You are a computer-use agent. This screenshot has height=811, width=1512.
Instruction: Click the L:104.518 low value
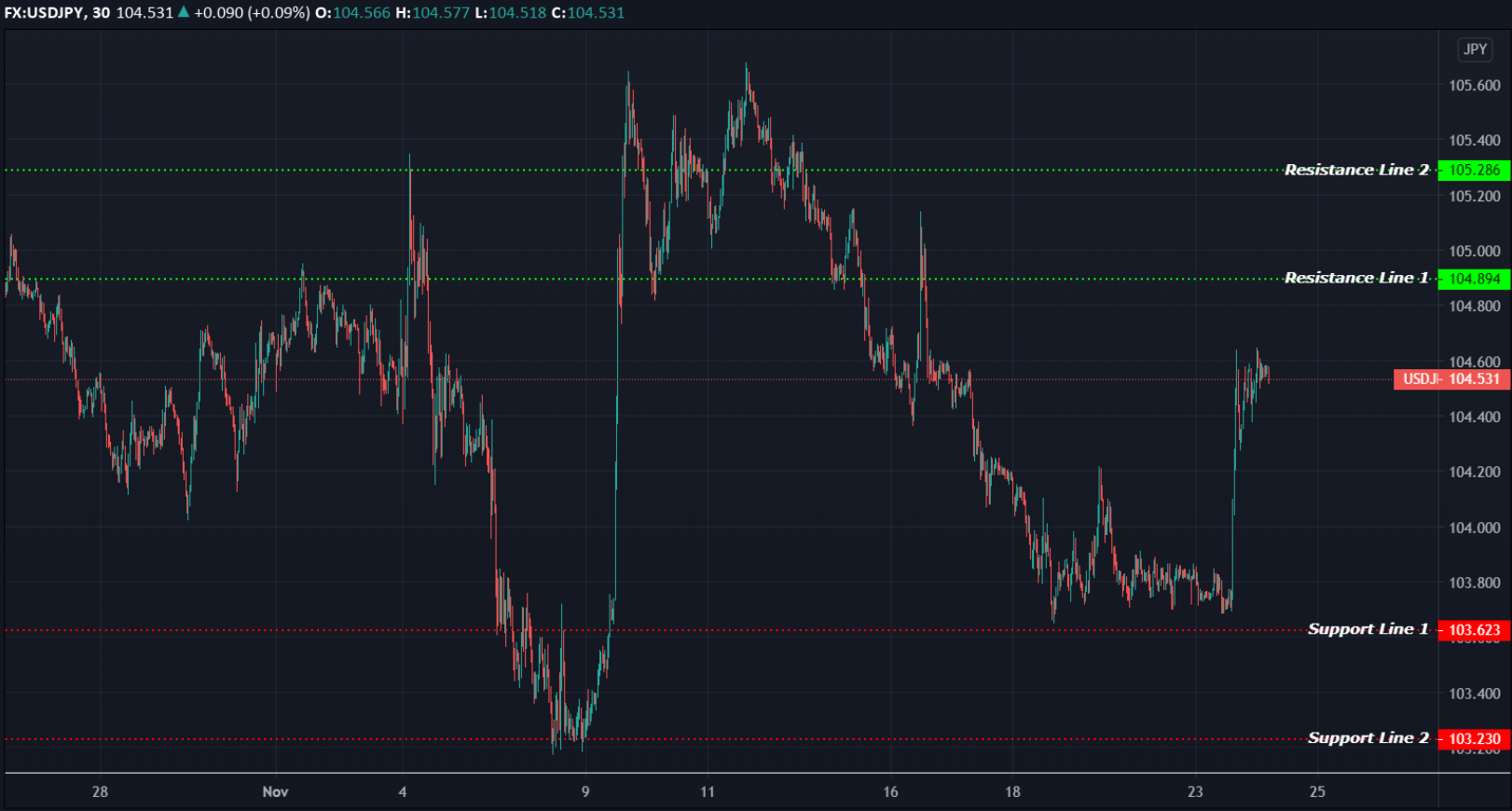[510, 13]
